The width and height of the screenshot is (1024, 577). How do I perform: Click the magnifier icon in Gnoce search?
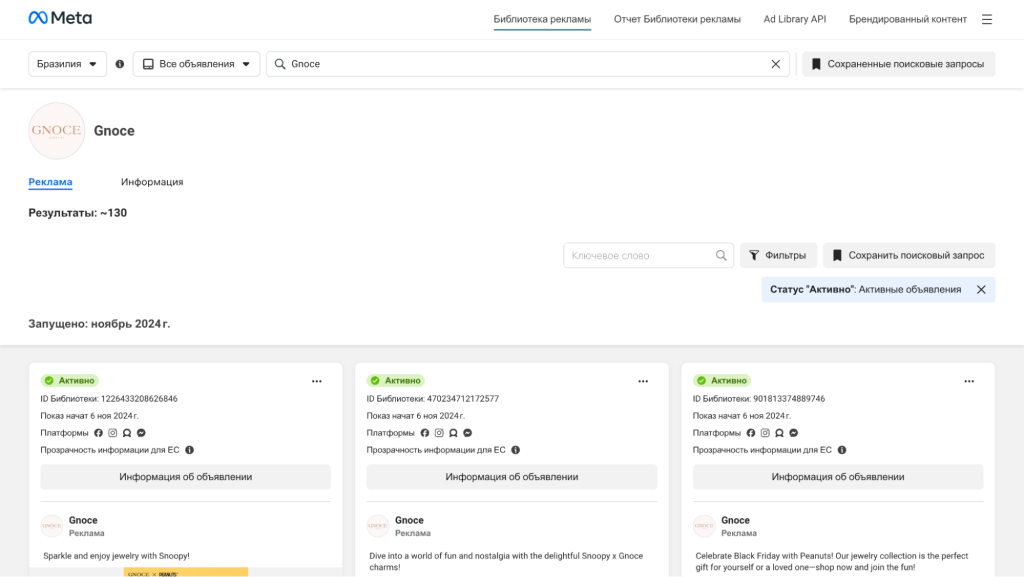pyautogui.click(x=280, y=64)
